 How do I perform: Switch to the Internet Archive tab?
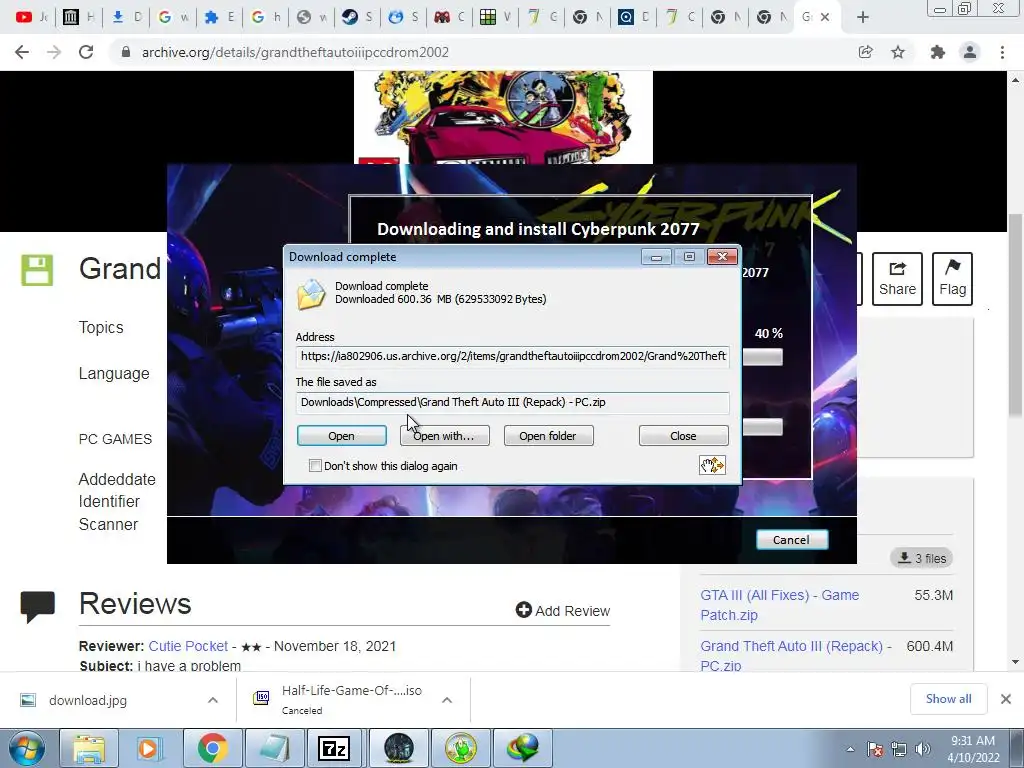coord(78,18)
